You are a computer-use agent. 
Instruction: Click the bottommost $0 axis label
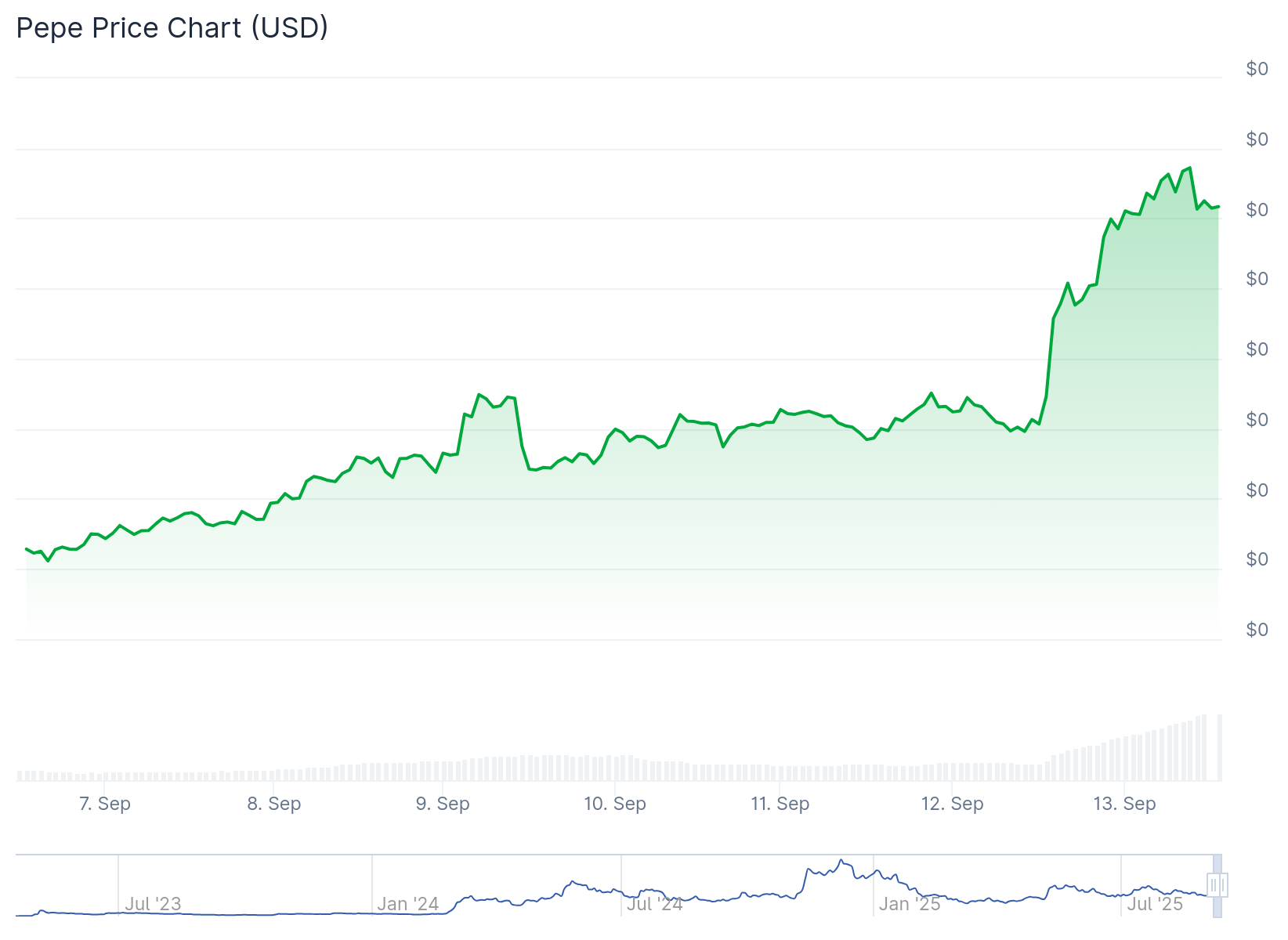[x=1259, y=629]
